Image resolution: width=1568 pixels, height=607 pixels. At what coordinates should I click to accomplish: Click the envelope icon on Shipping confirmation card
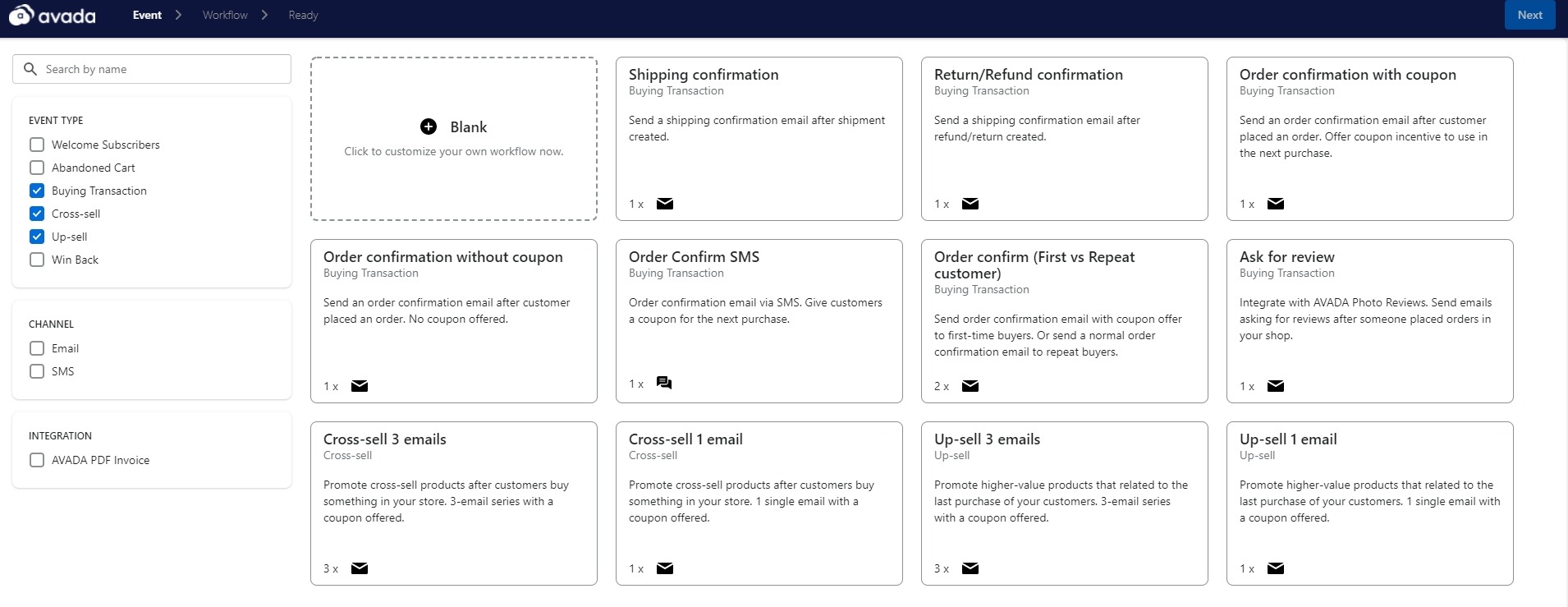(665, 204)
